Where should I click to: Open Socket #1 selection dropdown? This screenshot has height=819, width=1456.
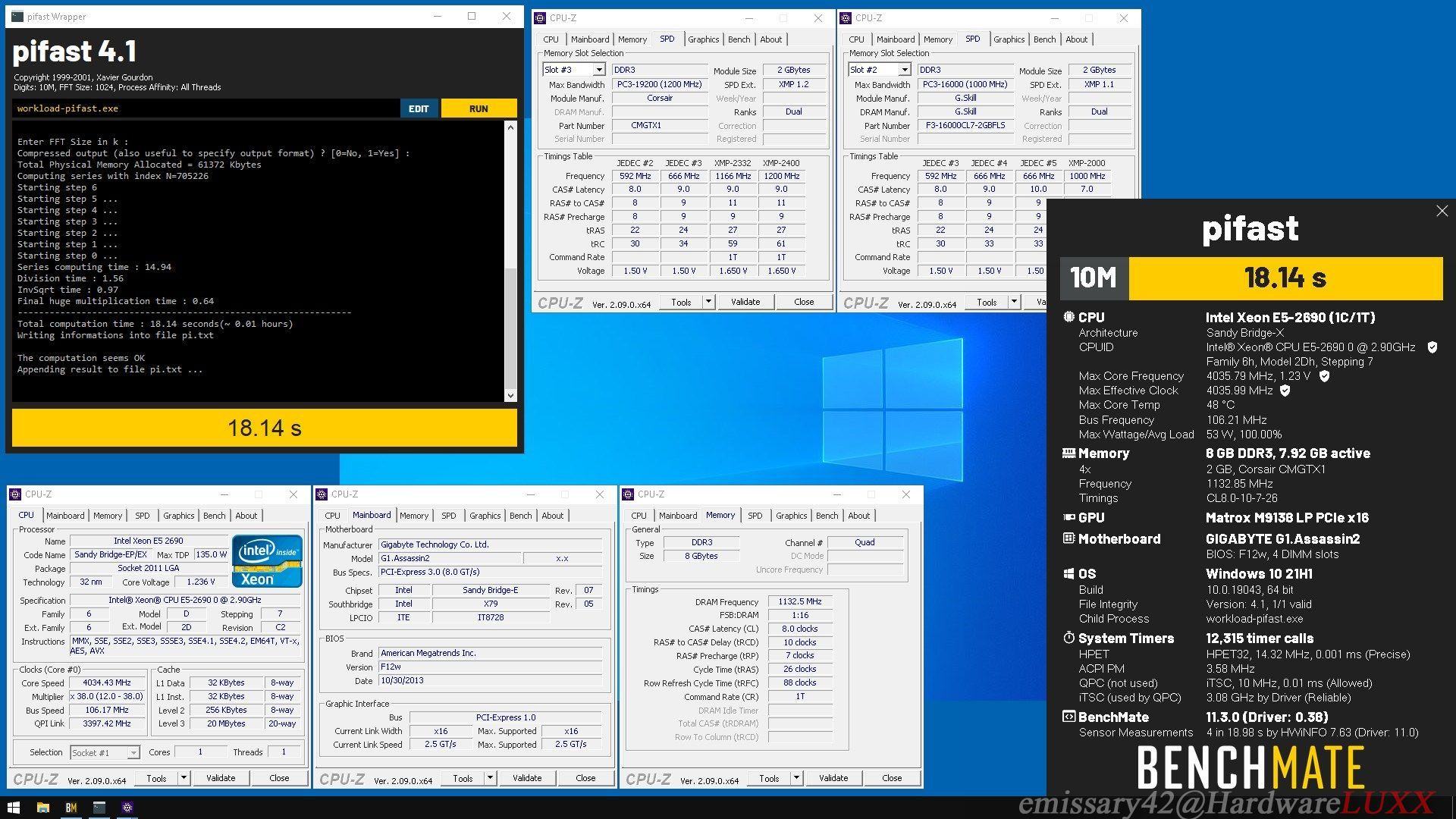pos(133,752)
